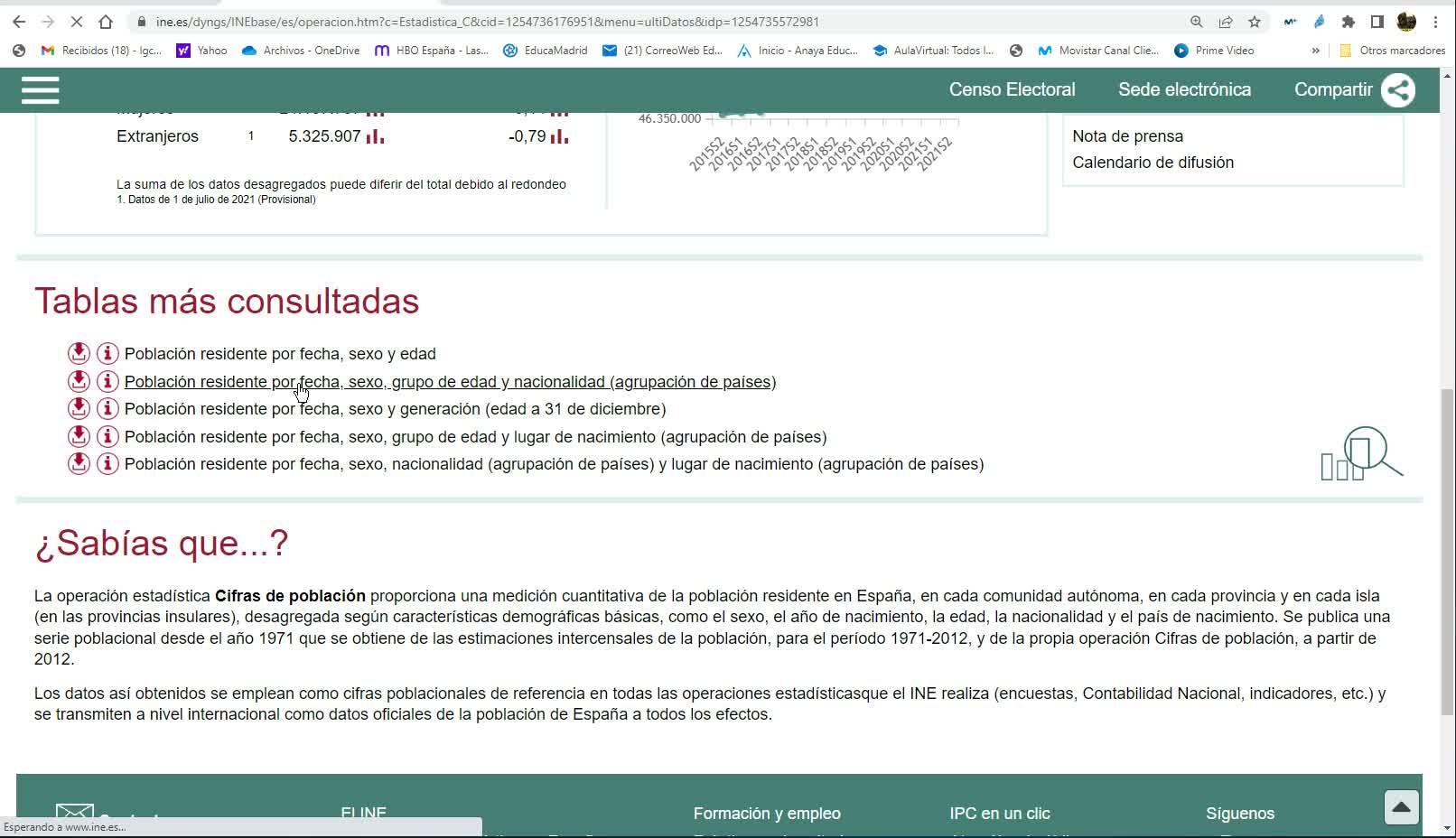Show info for the 'sexo y generación' table
The image size is (1456, 838).
pyautogui.click(x=107, y=408)
